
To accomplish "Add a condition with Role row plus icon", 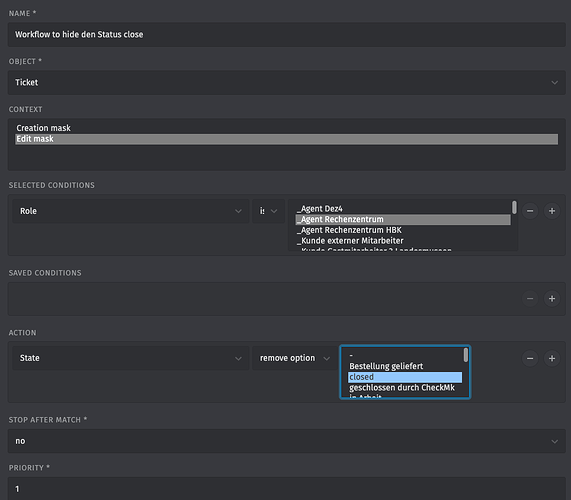I will coord(552,211).
